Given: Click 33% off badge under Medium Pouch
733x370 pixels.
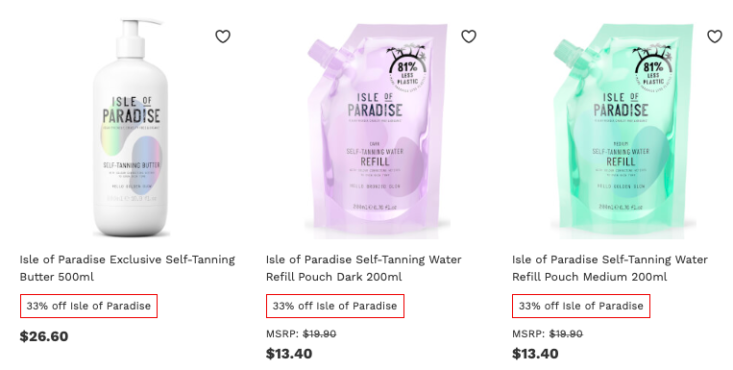Looking at the screenshot, I should (581, 306).
